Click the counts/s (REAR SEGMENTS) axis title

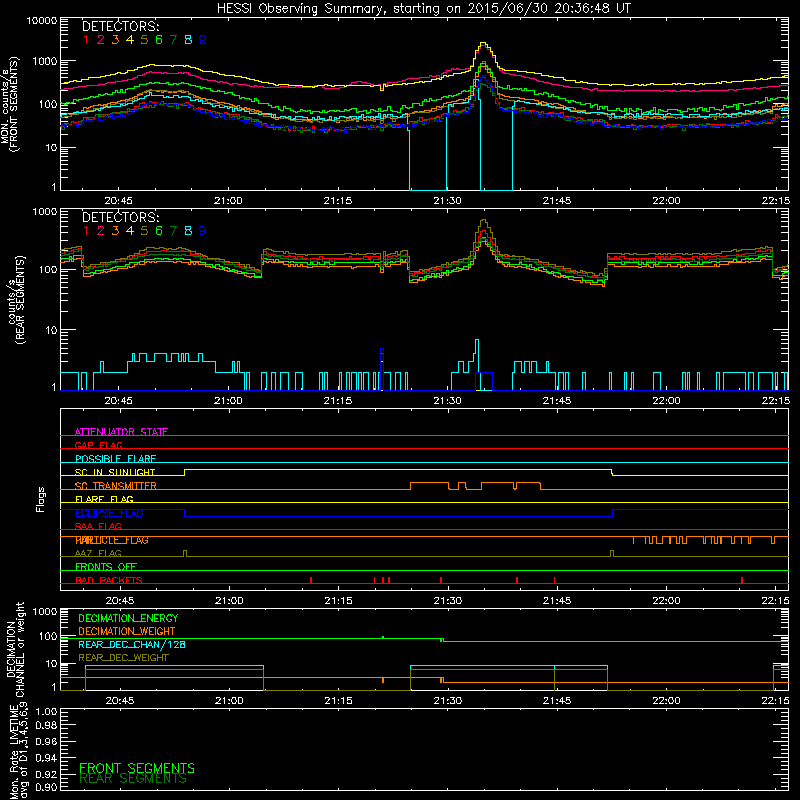coord(16,300)
